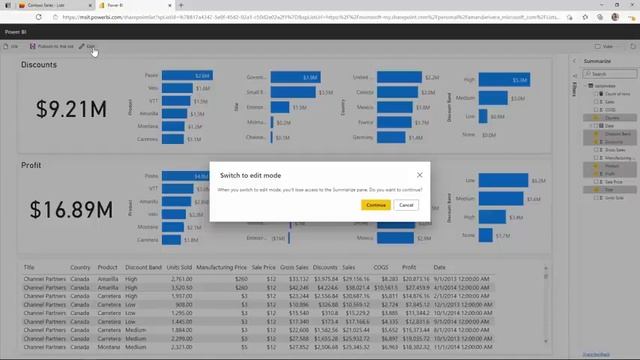640x360 pixels.
Task: Open the File menu in Power BI toolbar
Action: click(11, 47)
